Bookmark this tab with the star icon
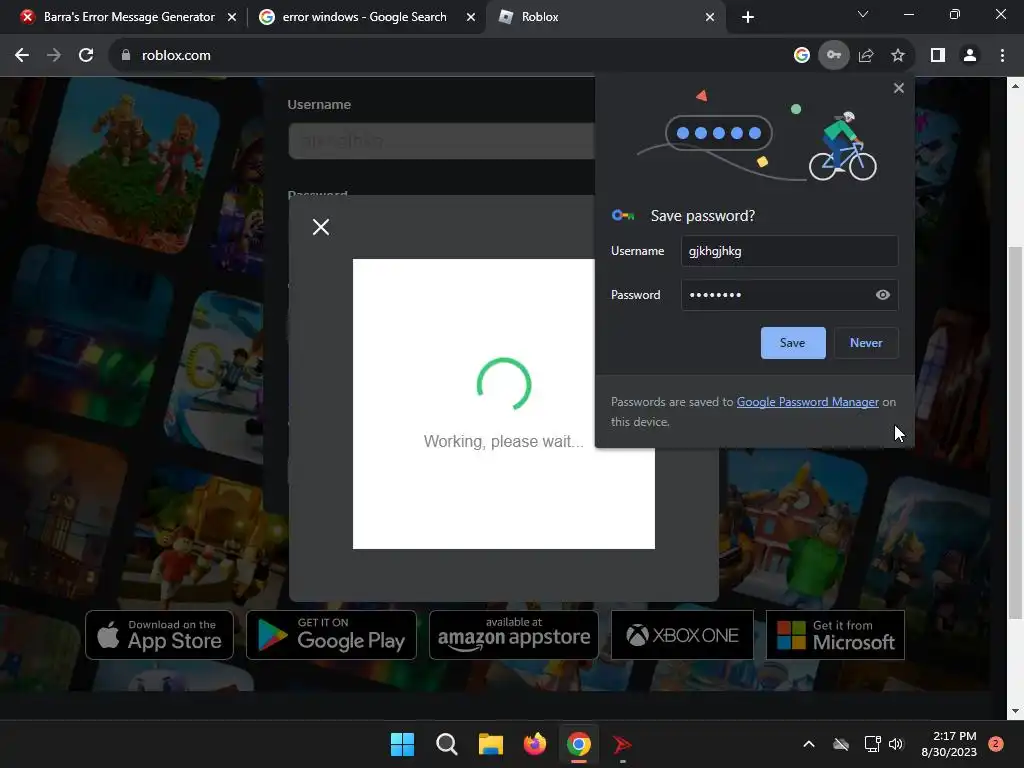This screenshot has width=1024, height=768. [x=898, y=56]
